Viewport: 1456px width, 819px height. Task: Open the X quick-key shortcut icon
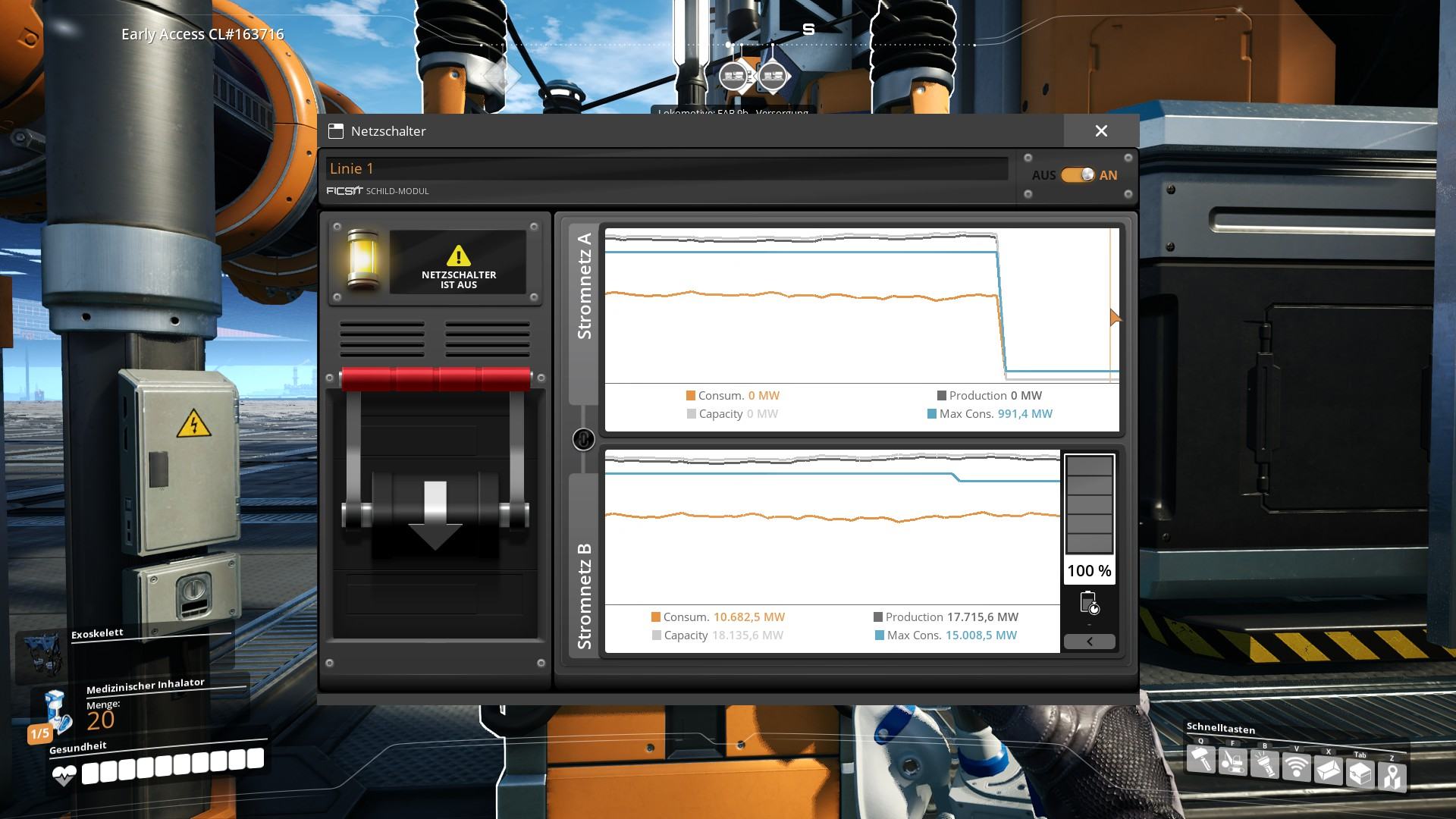1329,770
